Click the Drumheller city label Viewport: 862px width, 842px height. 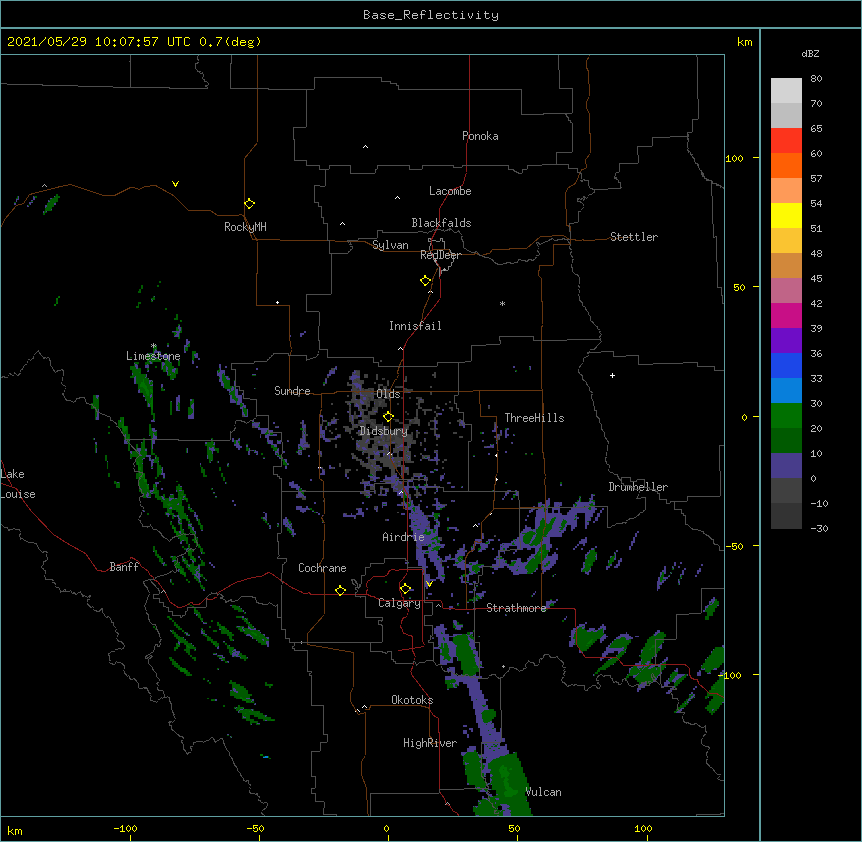tap(638, 487)
